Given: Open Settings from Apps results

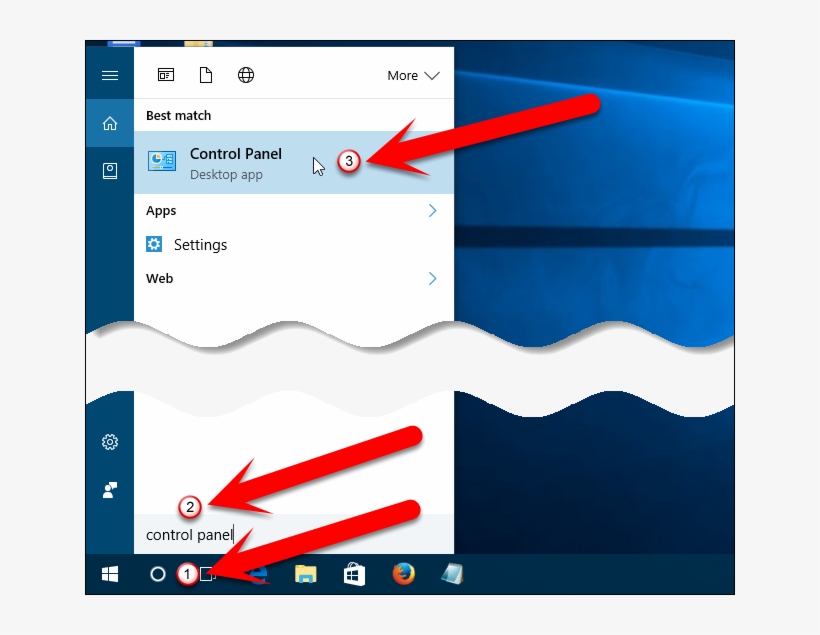Looking at the screenshot, I should (200, 245).
